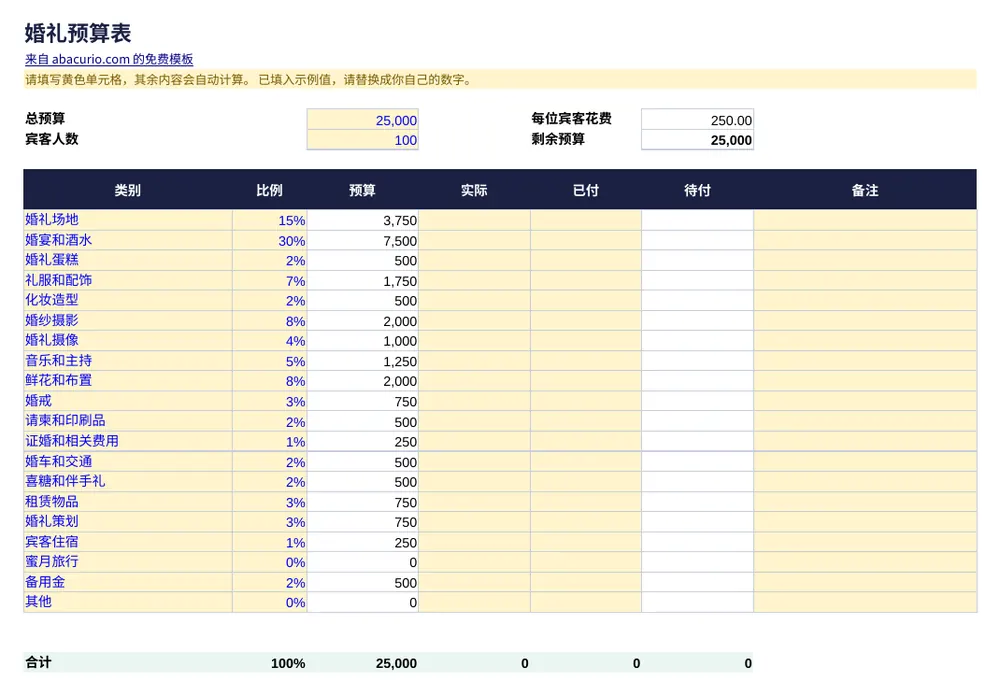Select the 备注 cell for 其他
Screen dimensions: 1000x695
click(865, 602)
